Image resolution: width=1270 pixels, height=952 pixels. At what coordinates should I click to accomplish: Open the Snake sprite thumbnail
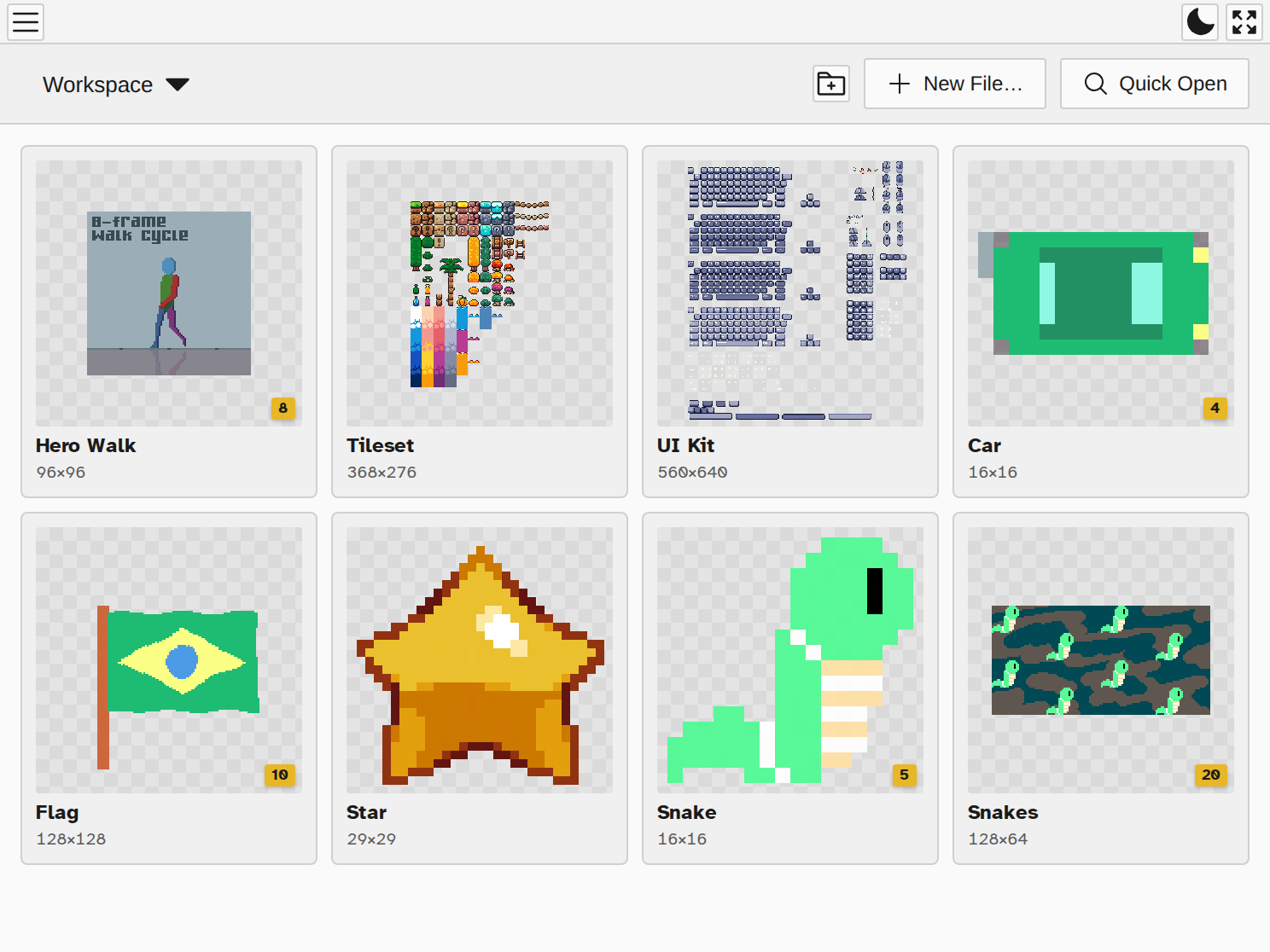pyautogui.click(x=790, y=660)
